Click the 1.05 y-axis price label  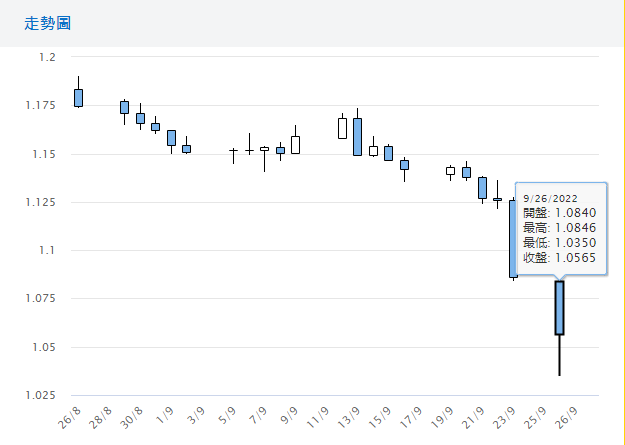point(43,347)
